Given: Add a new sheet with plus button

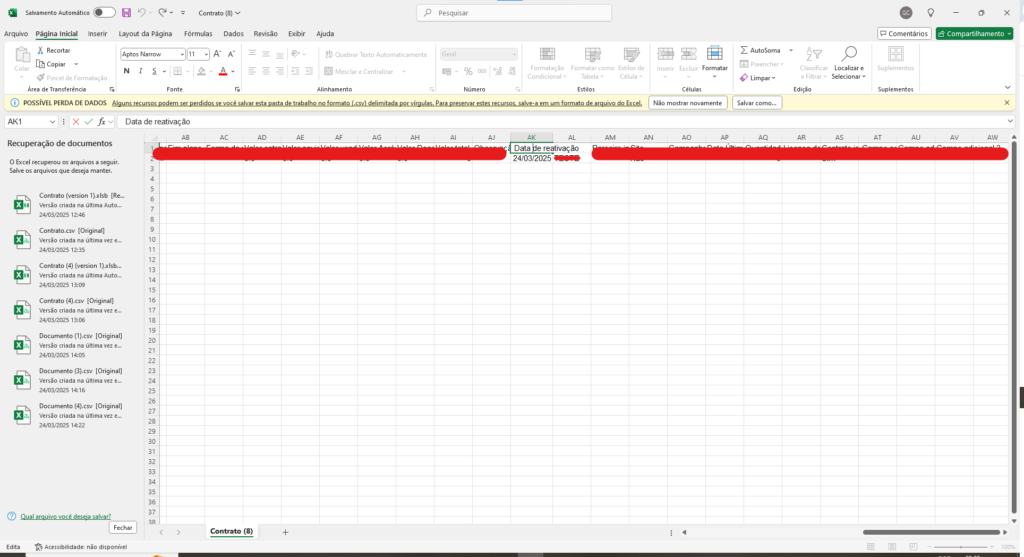Looking at the screenshot, I should pos(285,532).
